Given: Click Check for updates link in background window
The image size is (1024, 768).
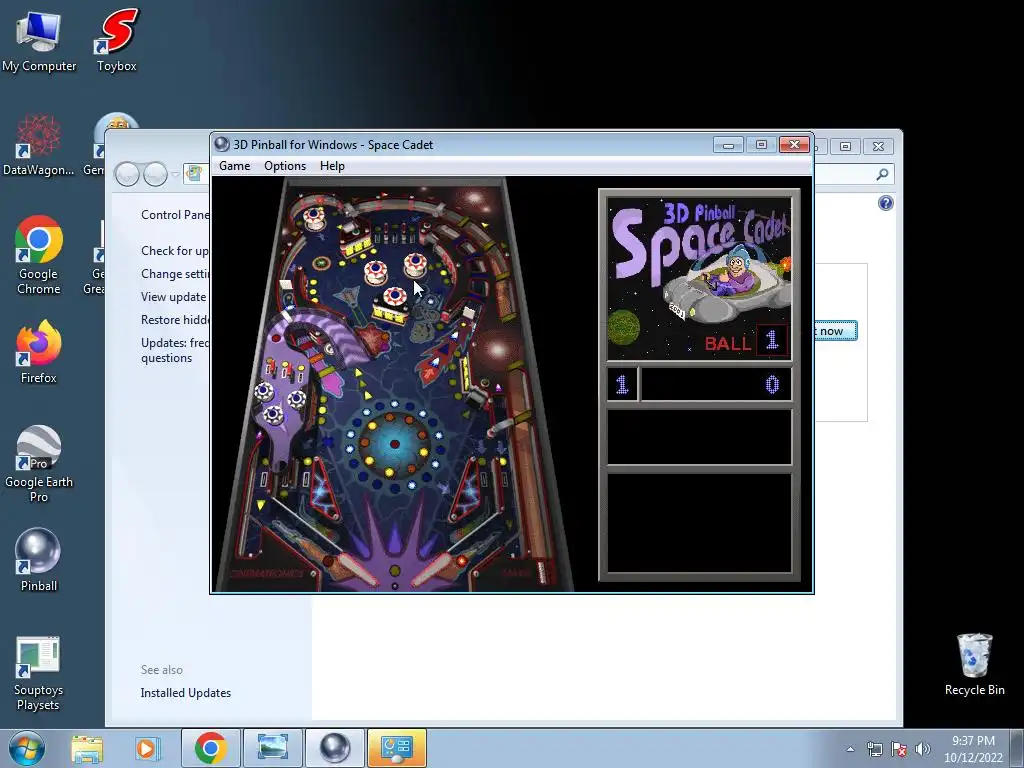Looking at the screenshot, I should pos(175,251).
